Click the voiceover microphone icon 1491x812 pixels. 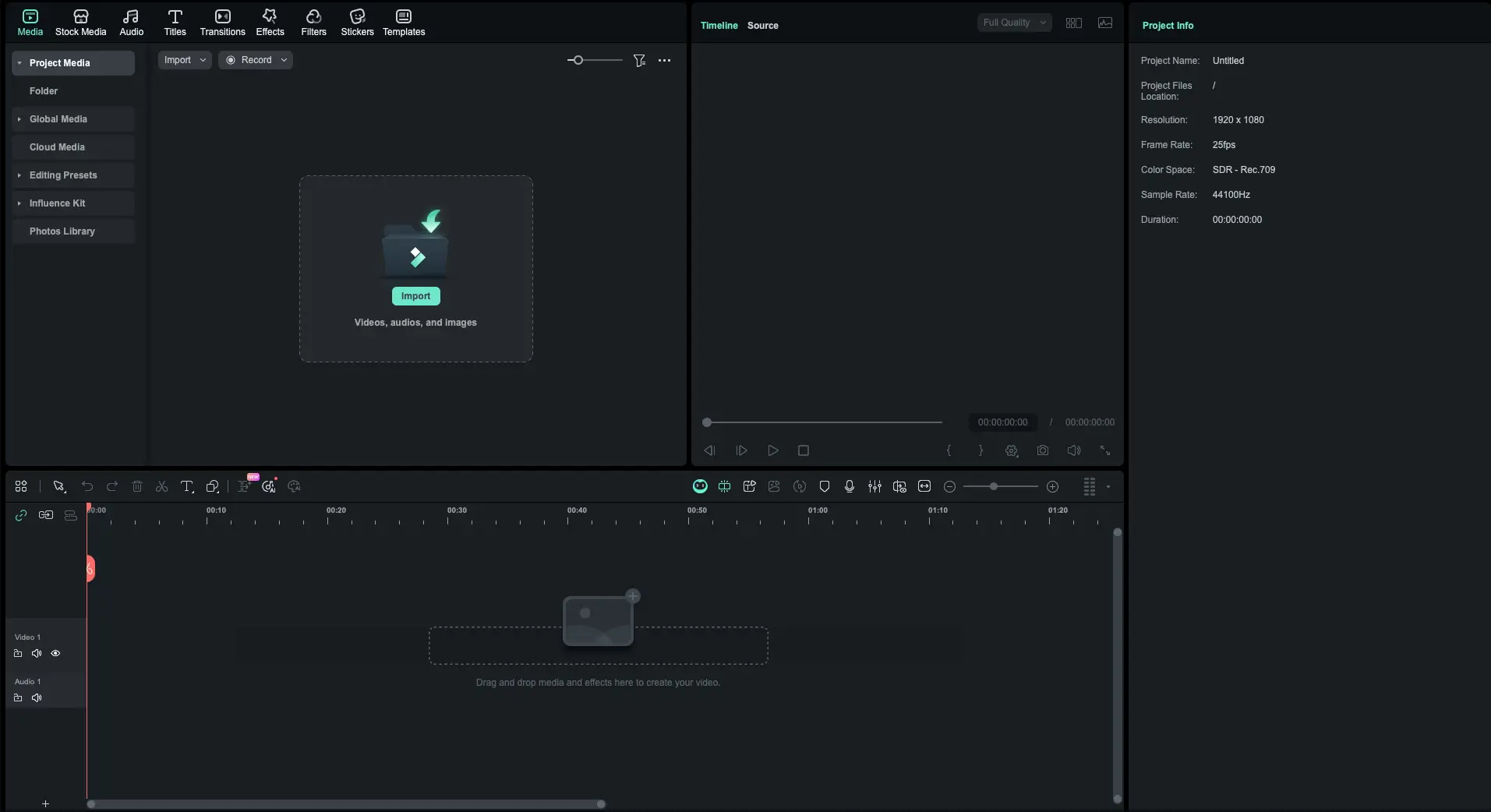pyautogui.click(x=850, y=487)
